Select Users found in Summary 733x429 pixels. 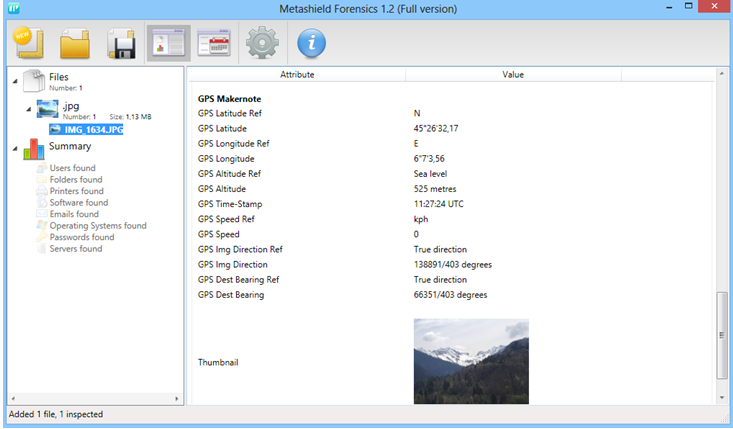(72, 168)
